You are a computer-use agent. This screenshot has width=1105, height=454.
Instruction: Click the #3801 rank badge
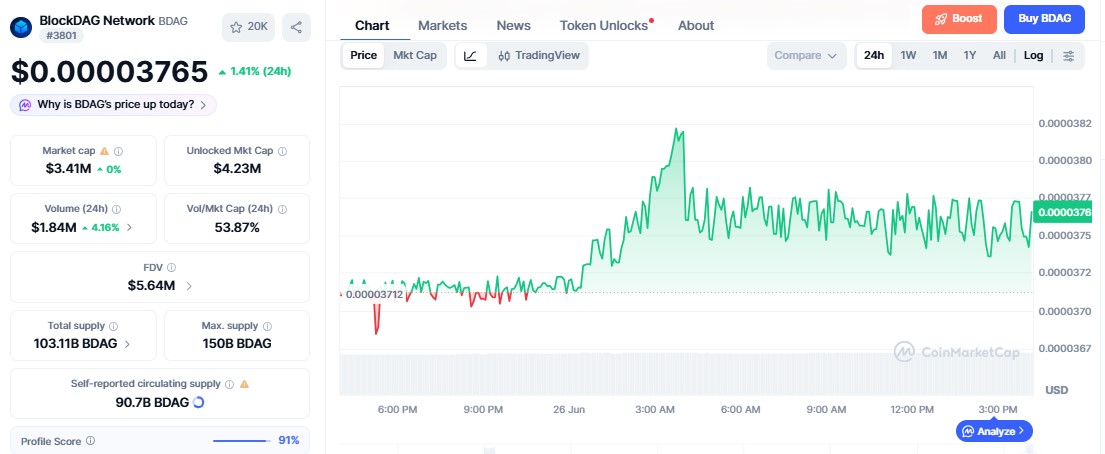(x=61, y=35)
